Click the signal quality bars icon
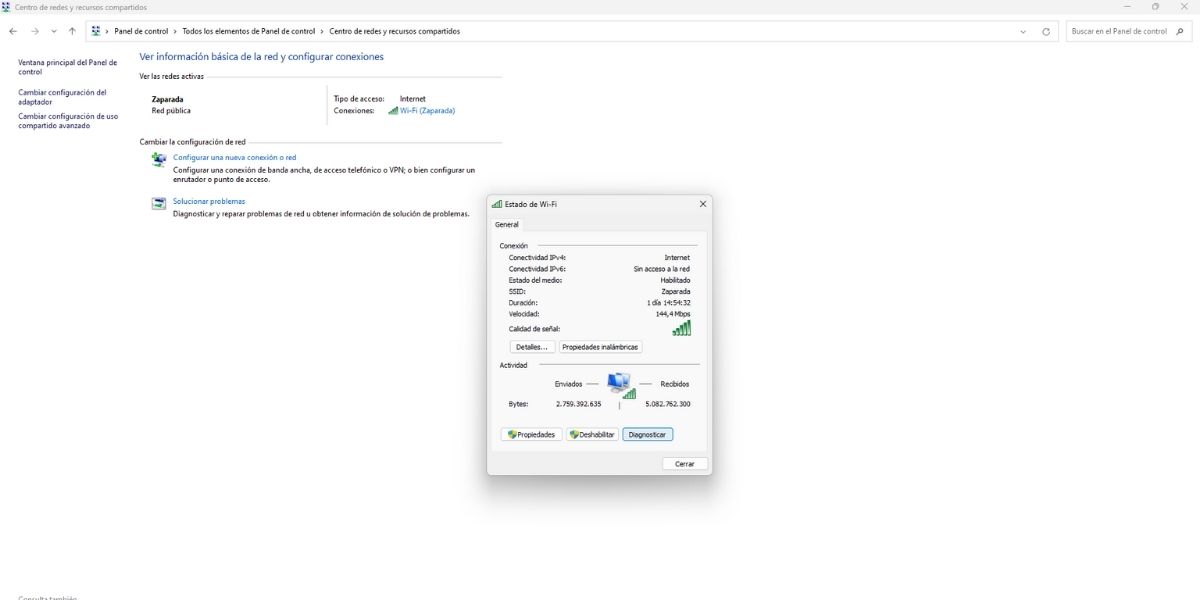The height and width of the screenshot is (600, 1200). (682, 328)
